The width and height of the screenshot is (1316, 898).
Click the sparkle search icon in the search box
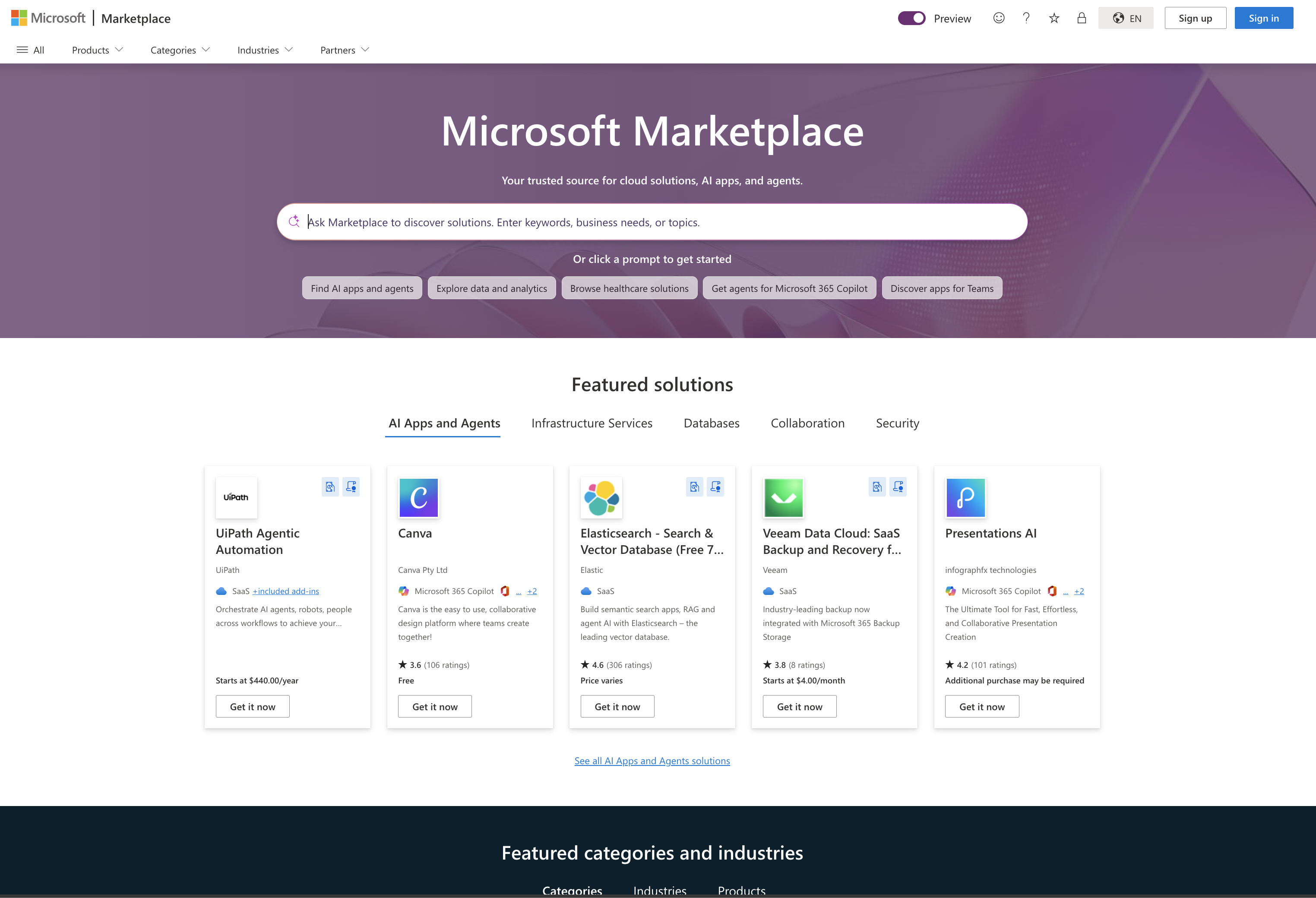coord(294,221)
